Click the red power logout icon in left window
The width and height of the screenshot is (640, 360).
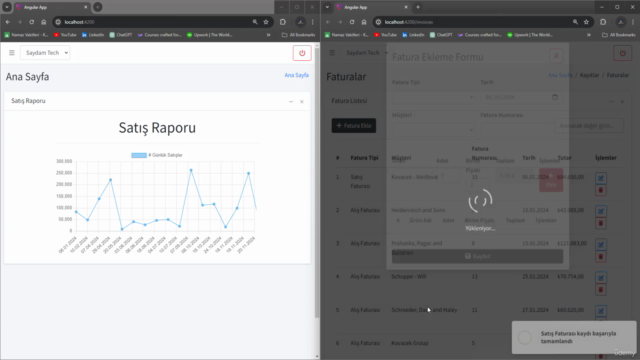pyautogui.click(x=302, y=53)
